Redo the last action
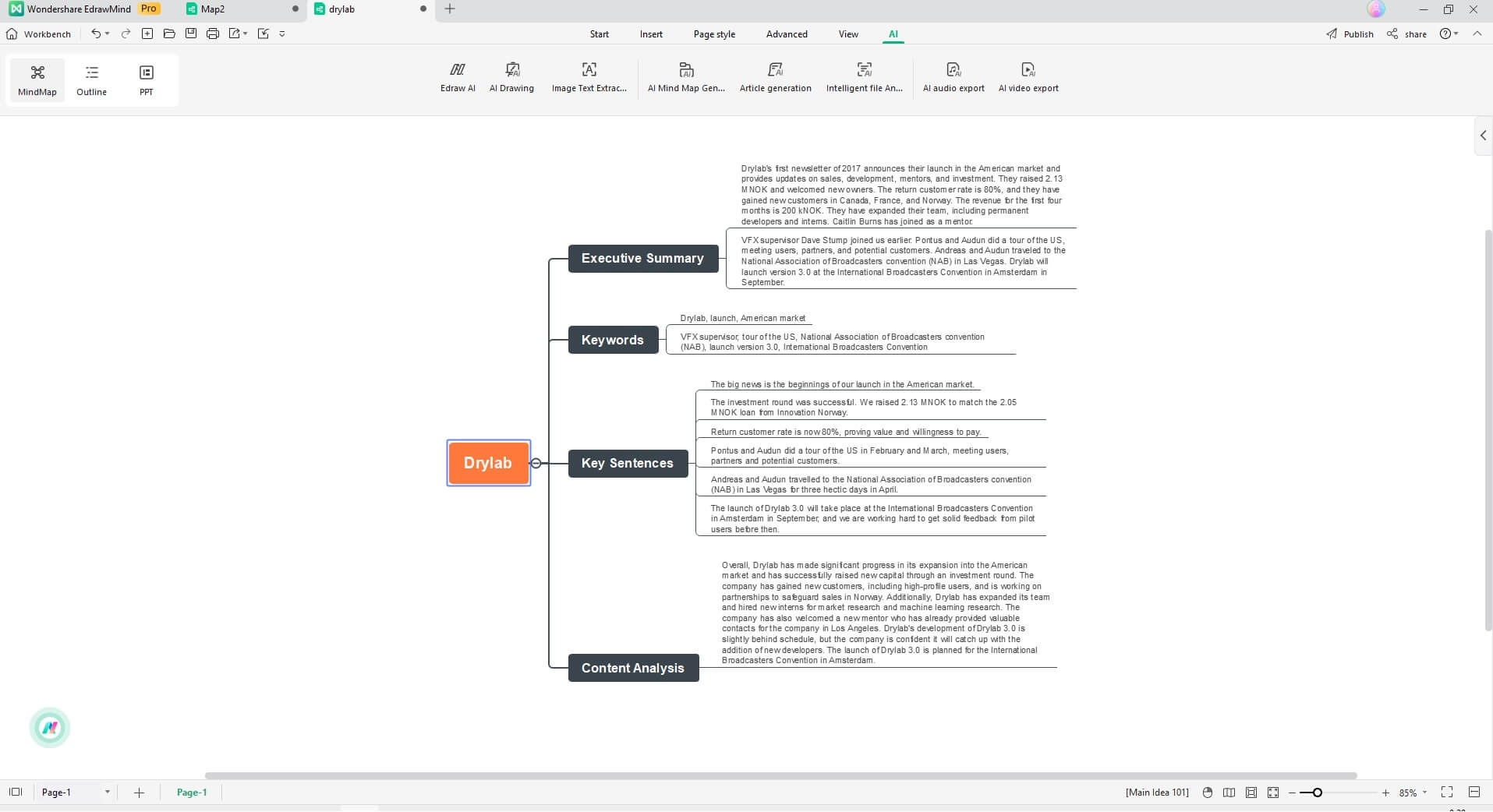1493x812 pixels. coord(126,34)
